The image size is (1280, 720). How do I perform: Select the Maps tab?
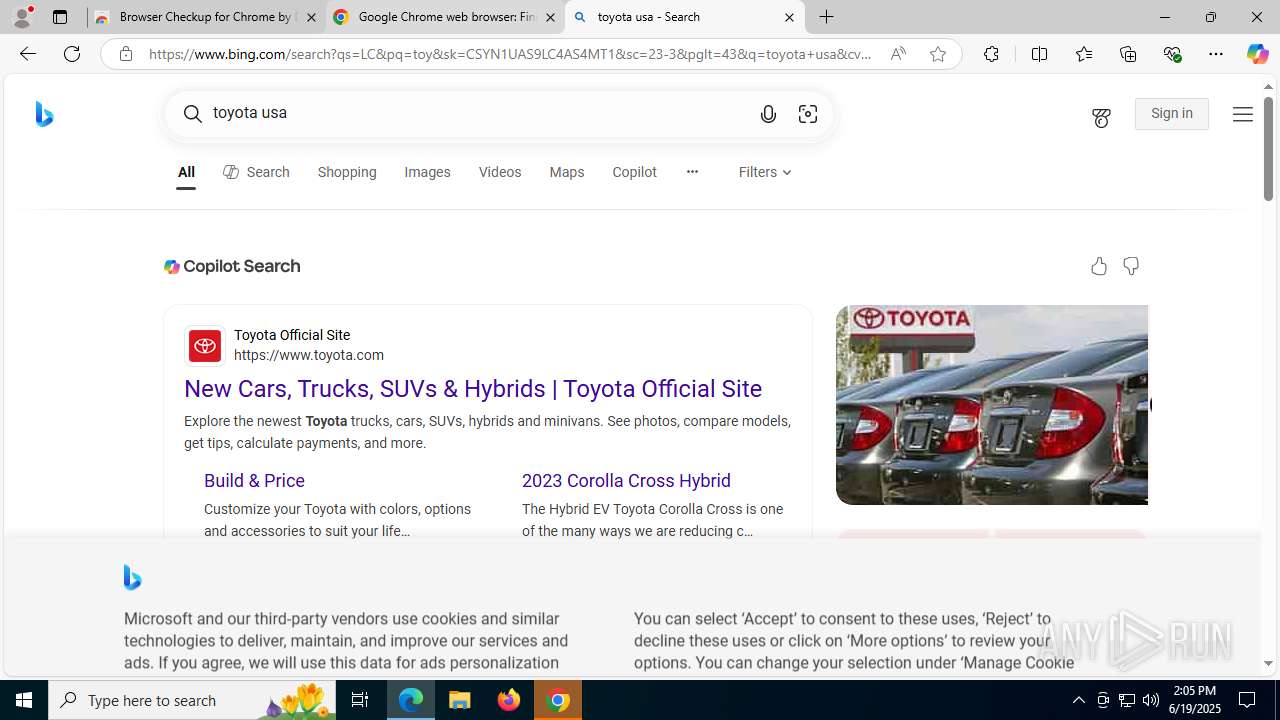[x=566, y=172]
